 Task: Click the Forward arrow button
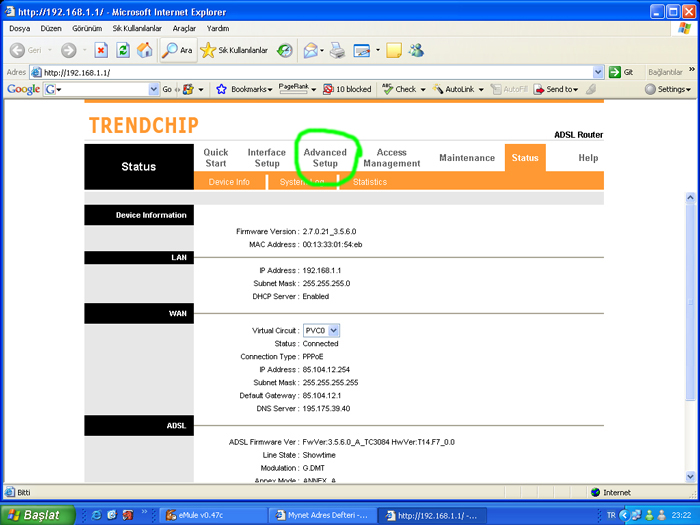pos(68,50)
